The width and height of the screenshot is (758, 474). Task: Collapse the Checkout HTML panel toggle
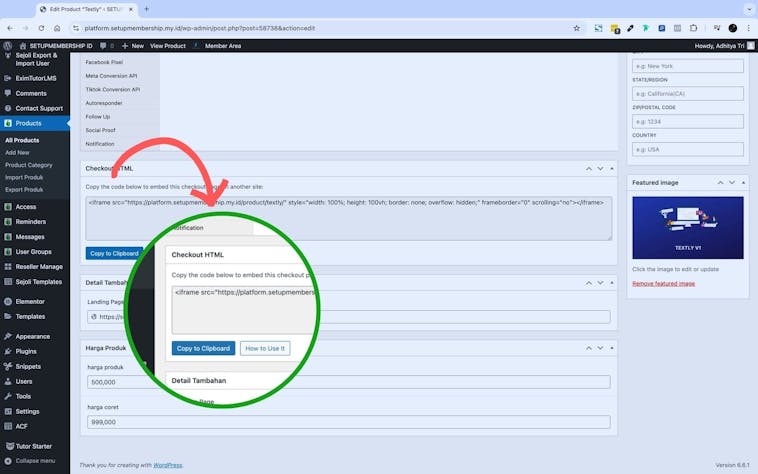(x=614, y=169)
